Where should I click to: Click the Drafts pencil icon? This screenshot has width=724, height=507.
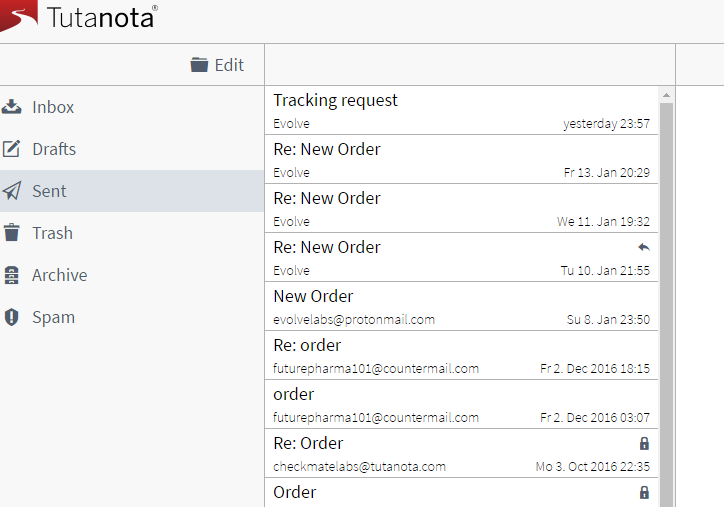(12, 149)
